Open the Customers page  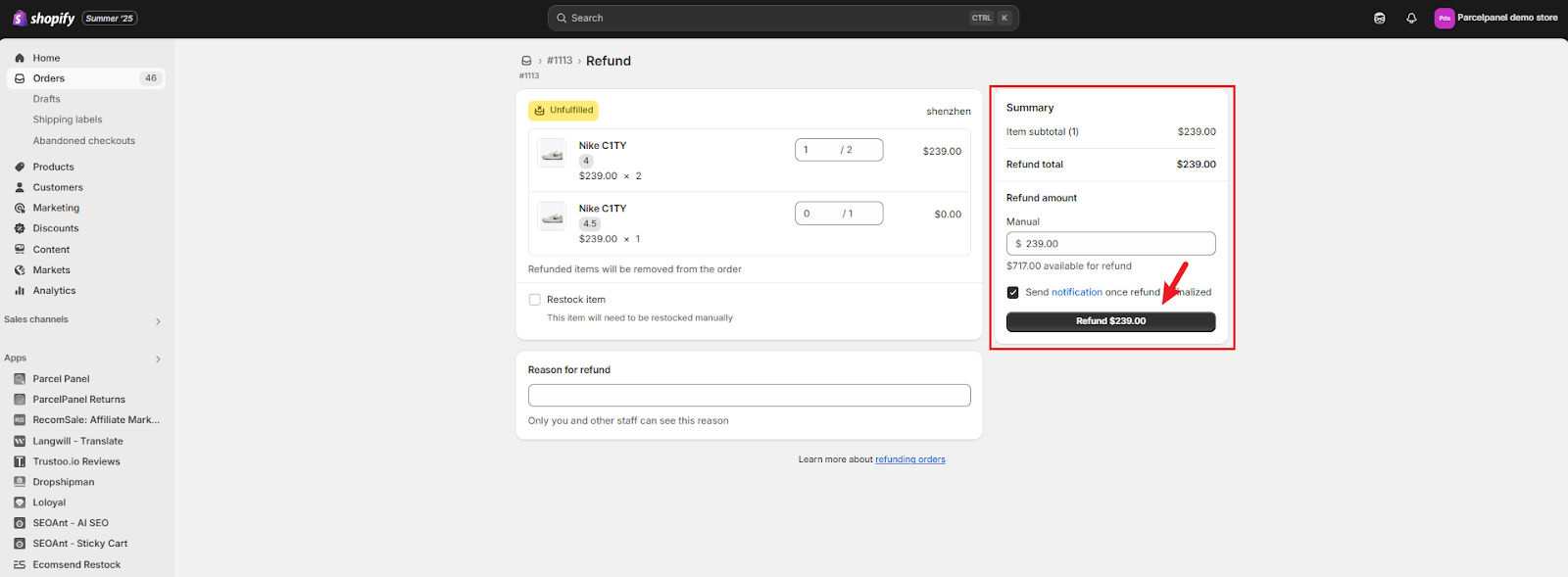58,187
